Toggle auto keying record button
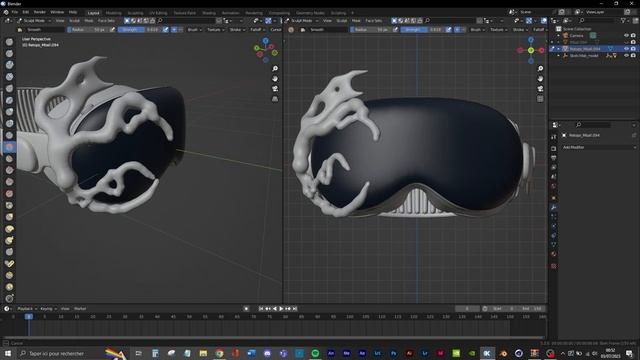 [x=246, y=309]
